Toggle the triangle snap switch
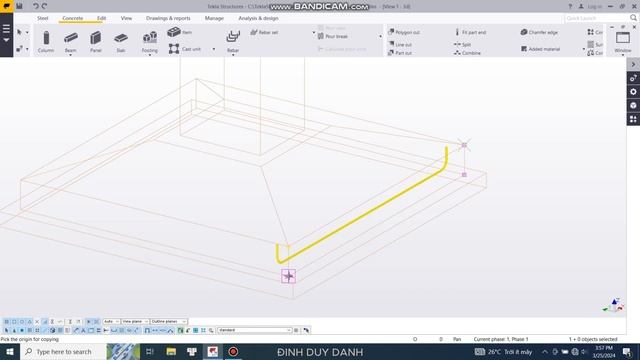The height and width of the screenshot is (360, 640). (x=29, y=322)
